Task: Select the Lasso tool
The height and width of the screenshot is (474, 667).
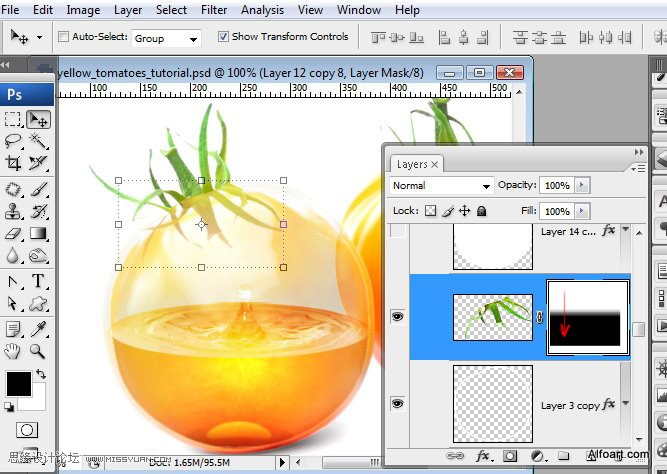Action: (x=13, y=142)
